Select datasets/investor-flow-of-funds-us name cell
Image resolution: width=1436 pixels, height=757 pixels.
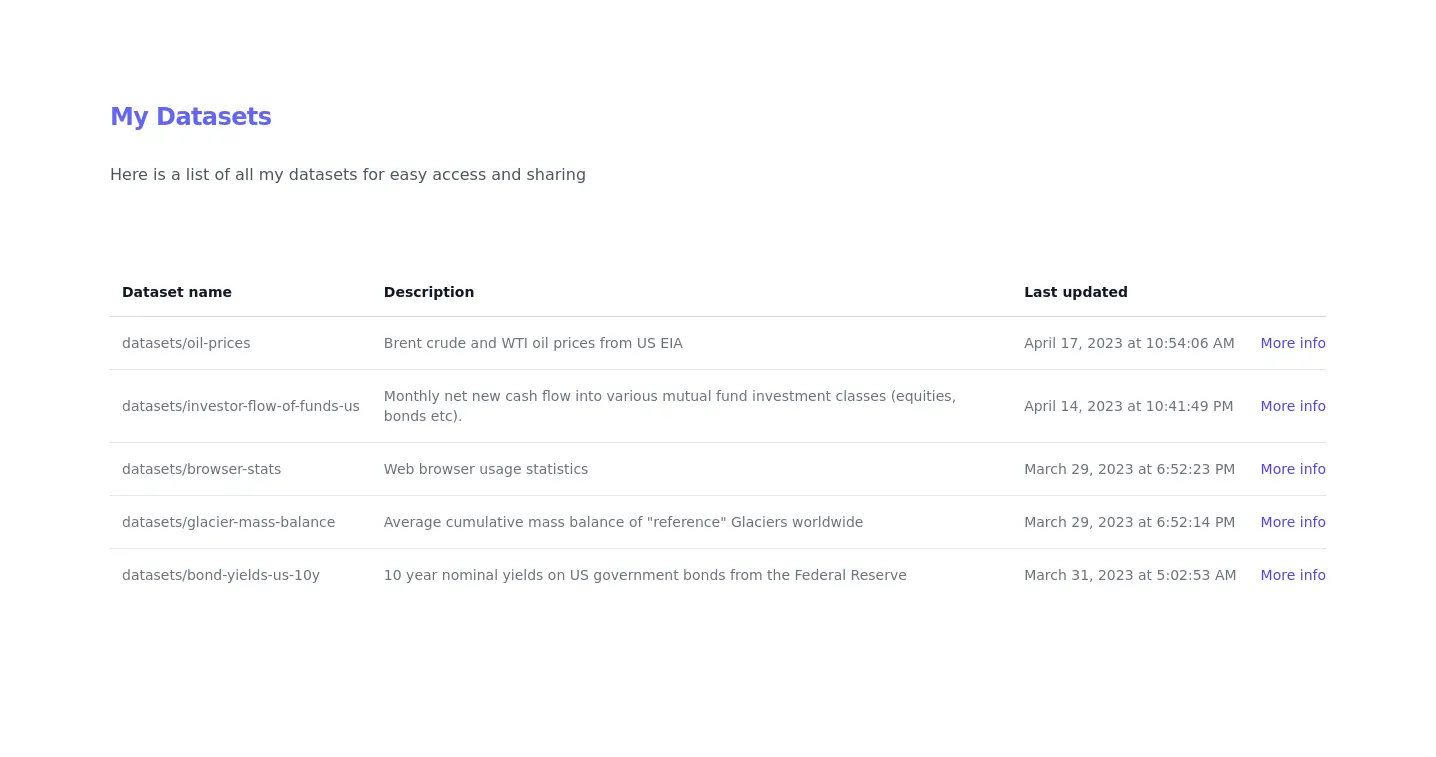click(240, 406)
